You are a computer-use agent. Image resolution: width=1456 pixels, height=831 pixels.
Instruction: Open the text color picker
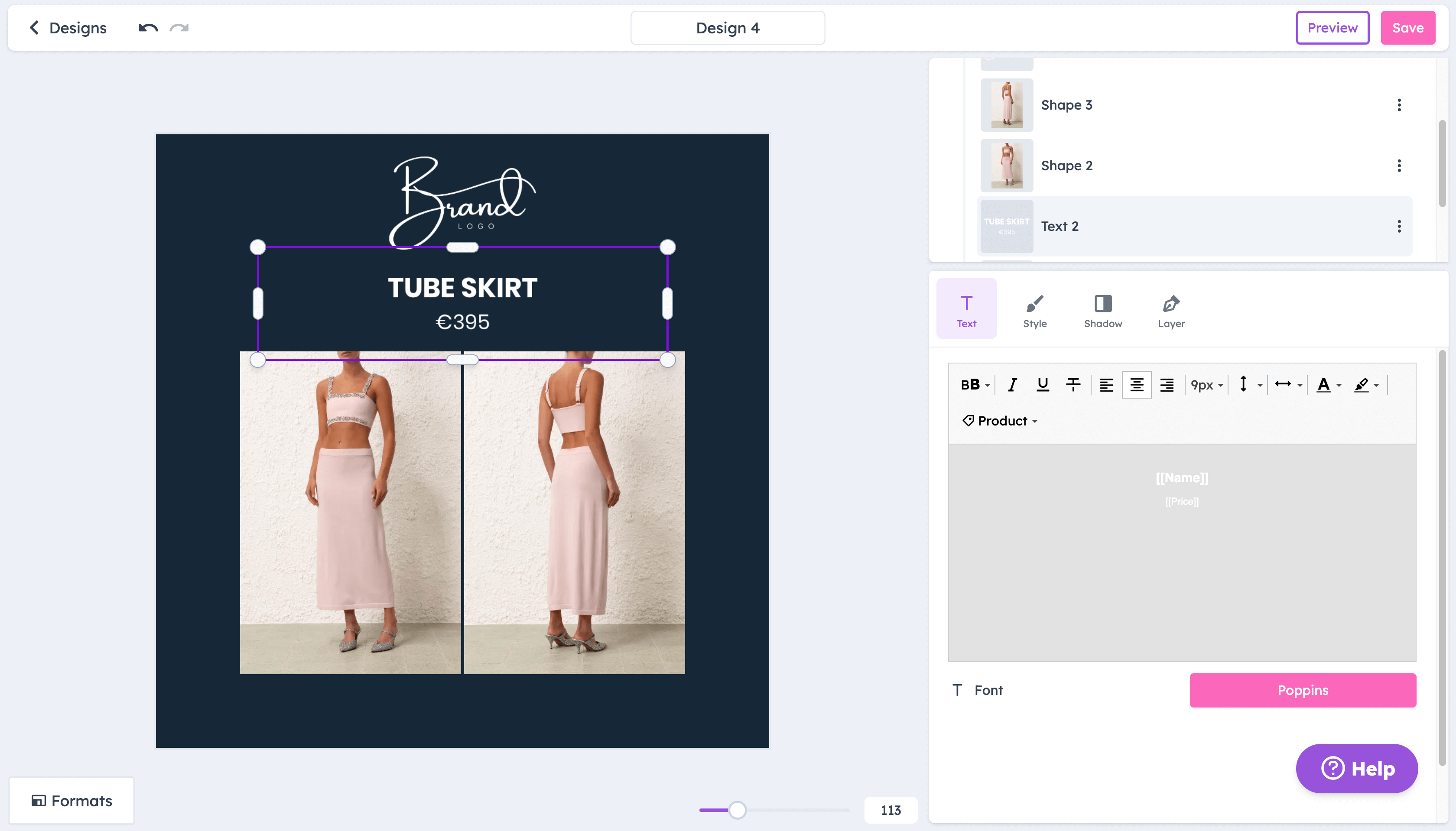click(1325, 384)
